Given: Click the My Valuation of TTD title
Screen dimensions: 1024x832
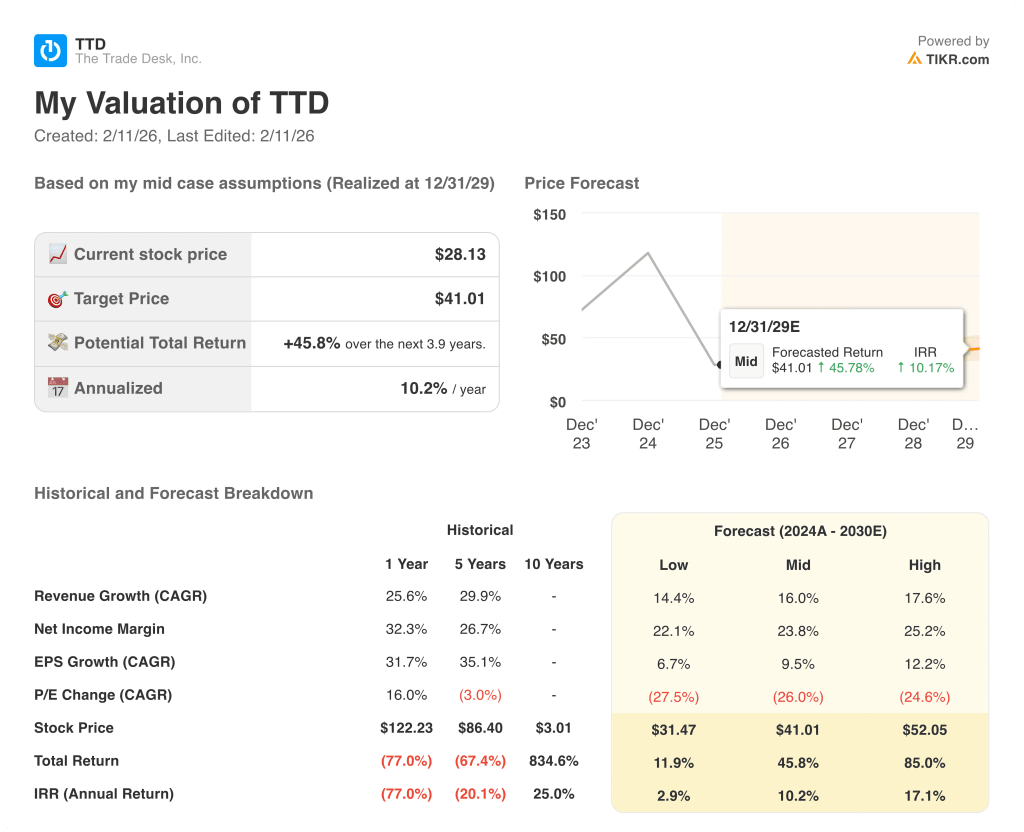Looking at the screenshot, I should tap(181, 103).
